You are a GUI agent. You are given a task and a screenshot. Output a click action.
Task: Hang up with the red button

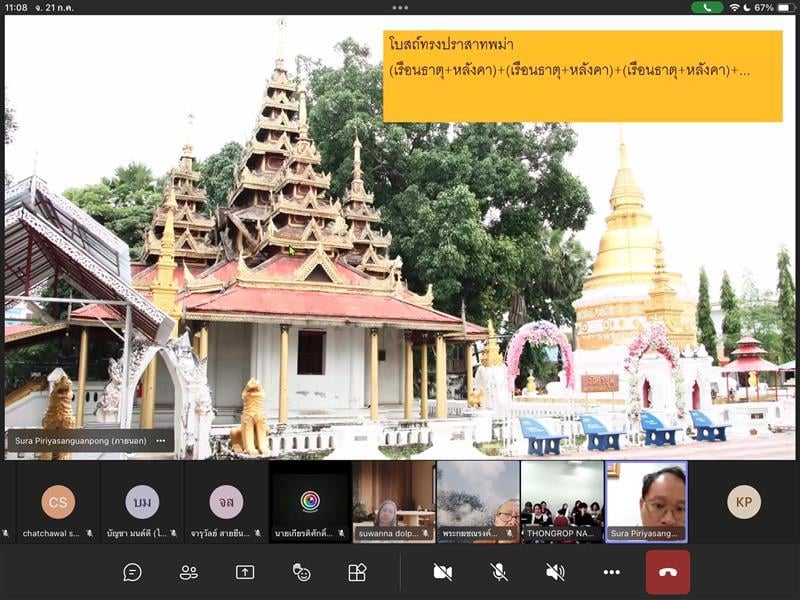[668, 572]
